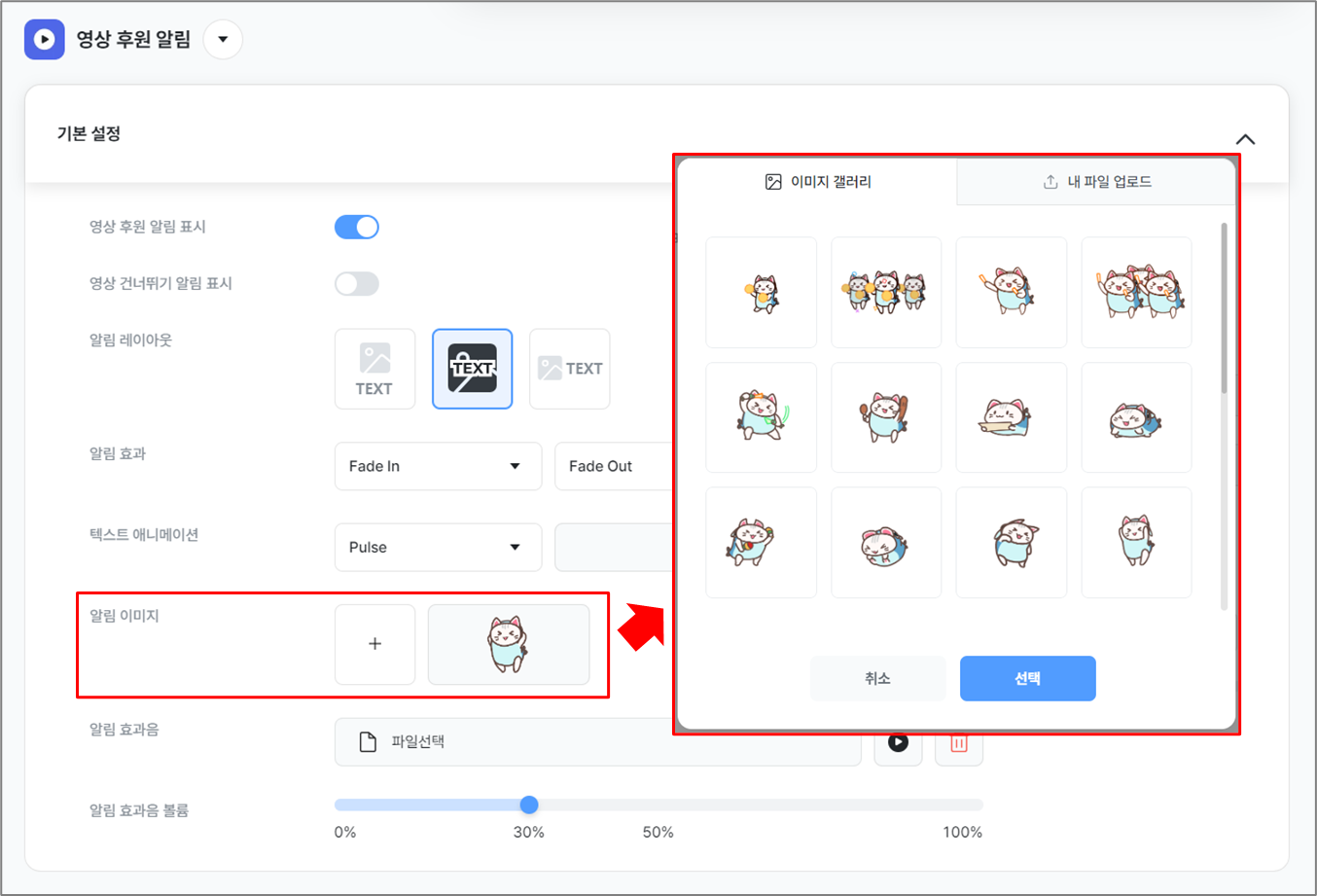Switch to the 내 파일 업로드 tab
Screen dimensions: 1317x896
pyautogui.click(x=1096, y=182)
